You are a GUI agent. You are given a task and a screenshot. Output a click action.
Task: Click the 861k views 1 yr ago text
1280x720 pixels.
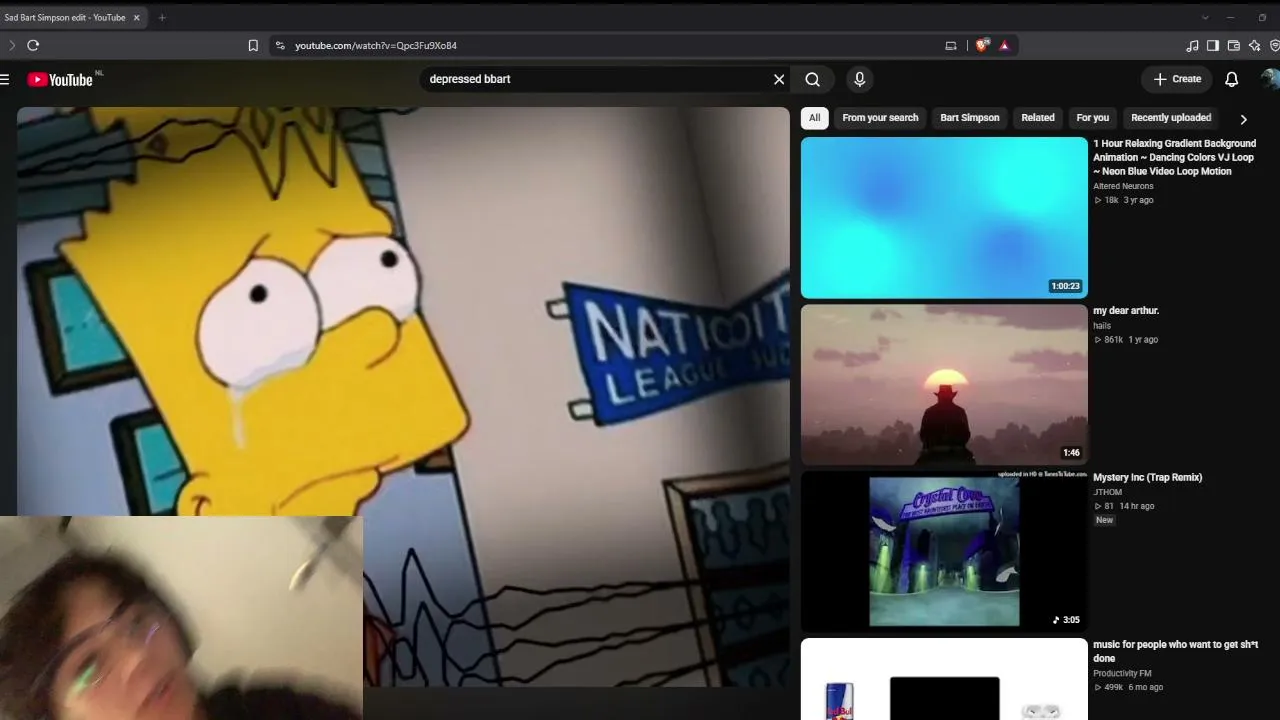[x=1126, y=340]
